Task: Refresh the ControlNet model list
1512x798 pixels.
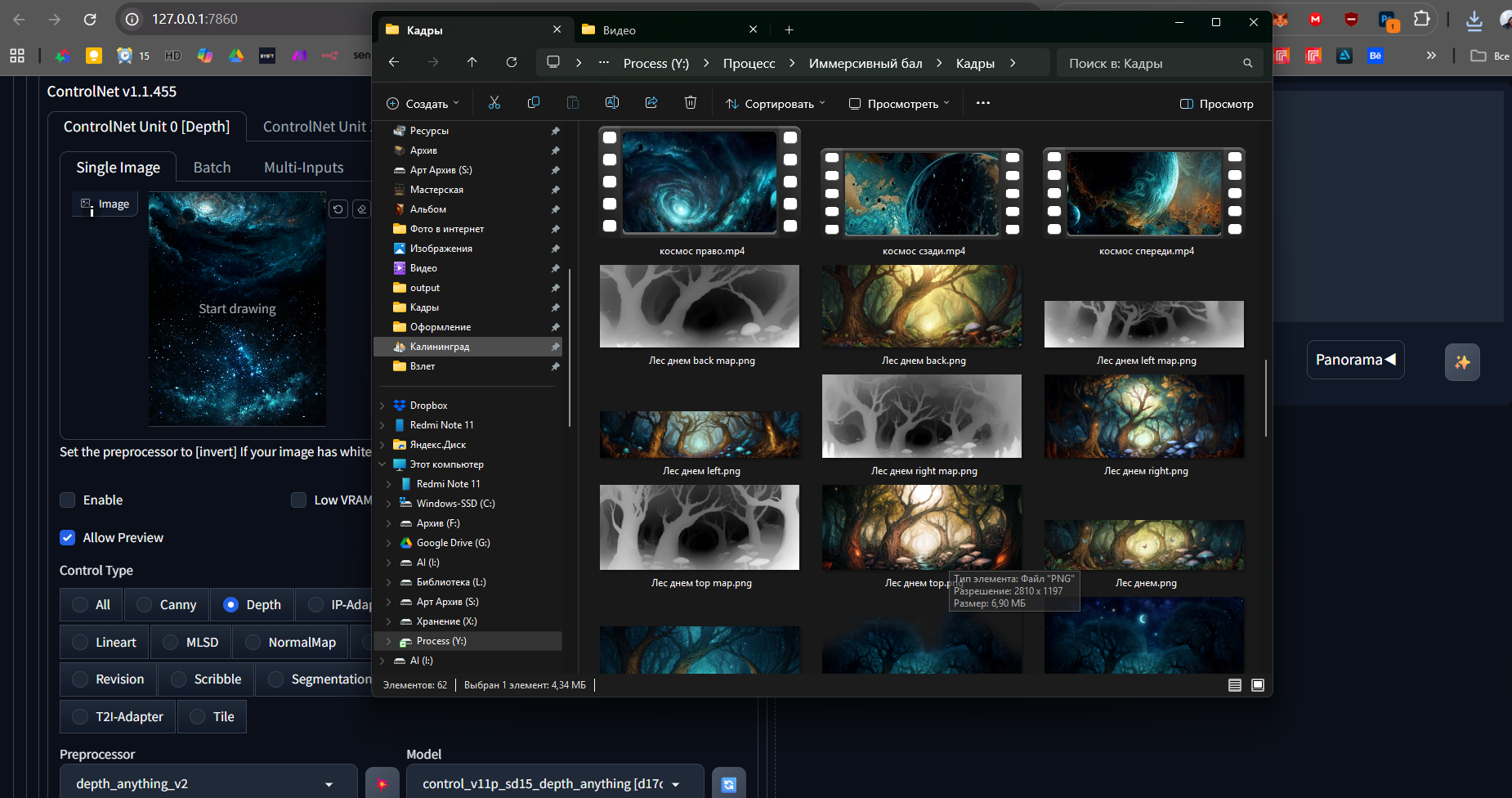Action: 729,784
